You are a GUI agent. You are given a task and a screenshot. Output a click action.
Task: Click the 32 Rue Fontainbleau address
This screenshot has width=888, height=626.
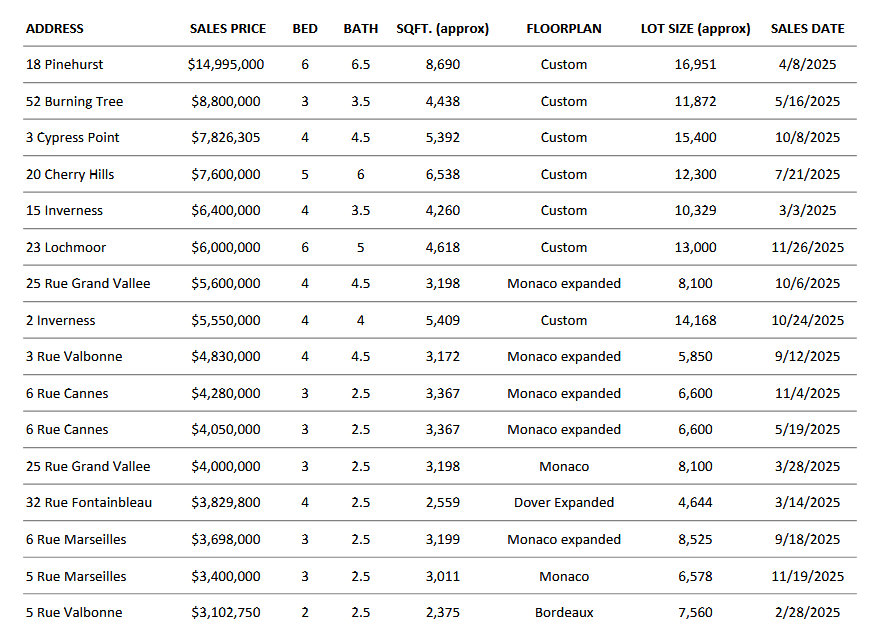pyautogui.click(x=89, y=503)
